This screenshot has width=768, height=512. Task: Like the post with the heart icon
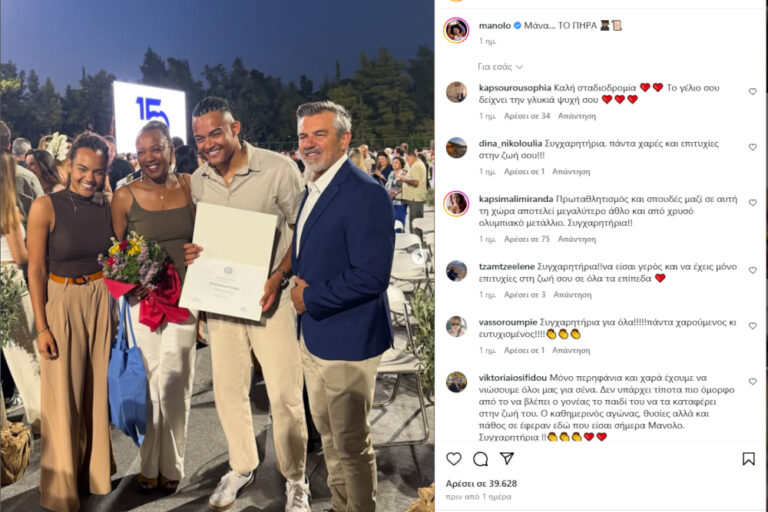tap(454, 459)
